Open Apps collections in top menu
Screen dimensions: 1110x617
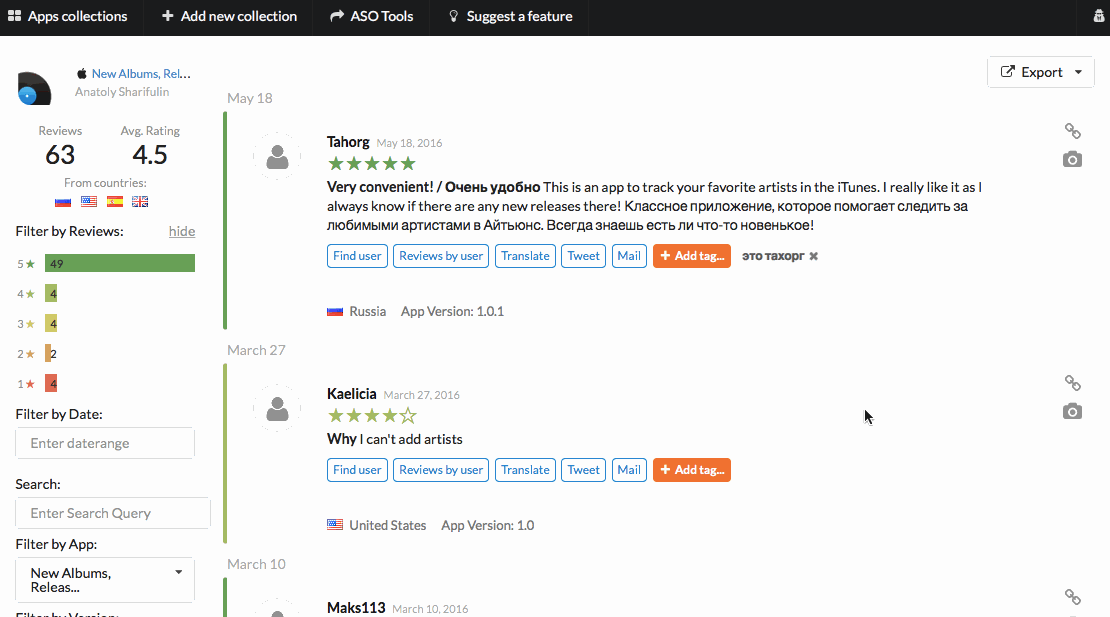[x=68, y=17]
